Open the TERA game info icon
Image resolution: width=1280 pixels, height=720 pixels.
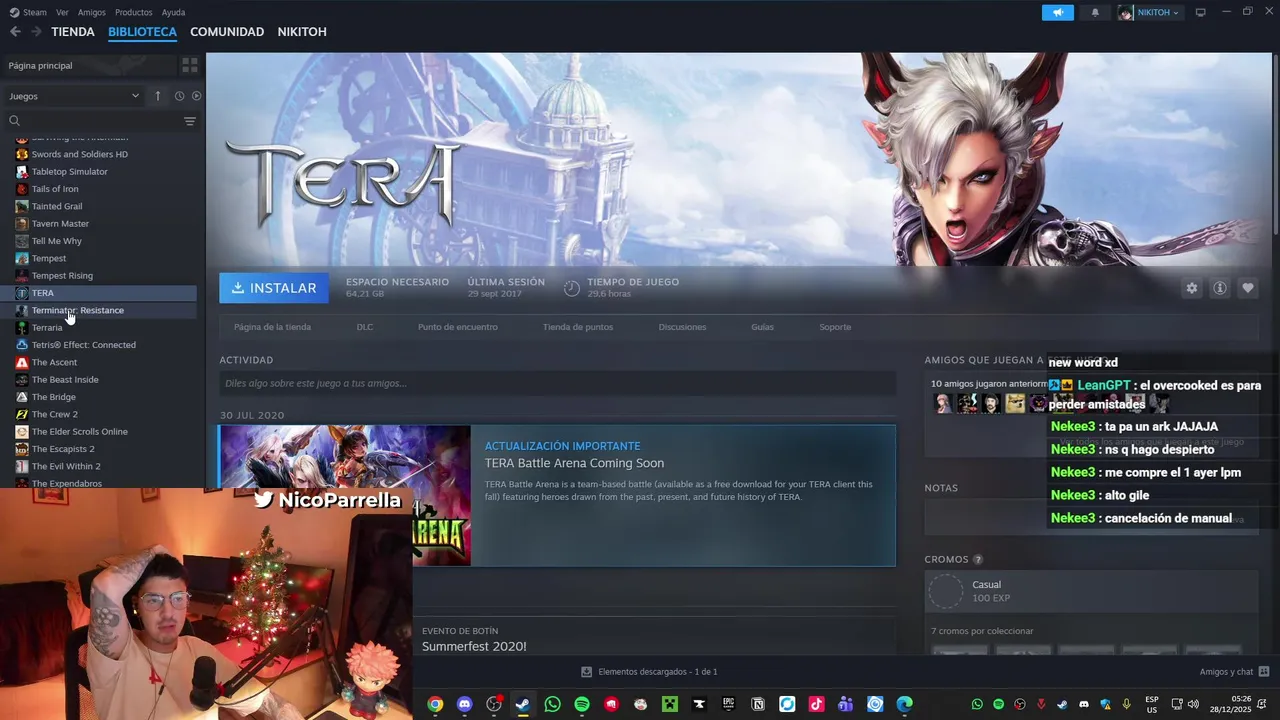[x=1219, y=288]
